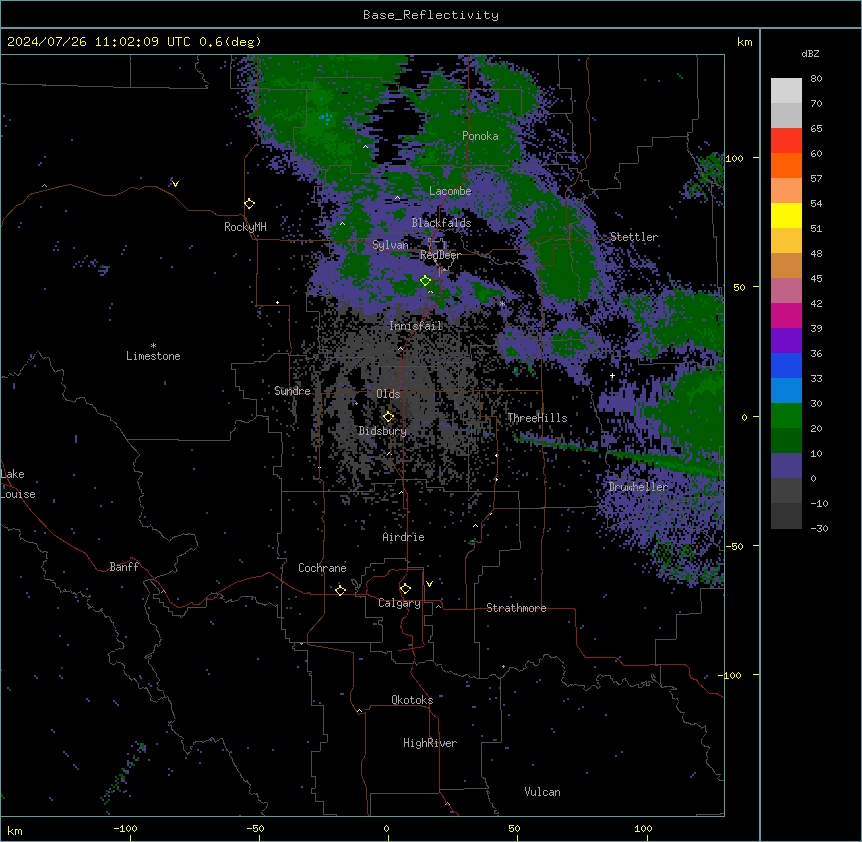
Task: Click the yellow marker below Cochrane
Action: pos(340,590)
